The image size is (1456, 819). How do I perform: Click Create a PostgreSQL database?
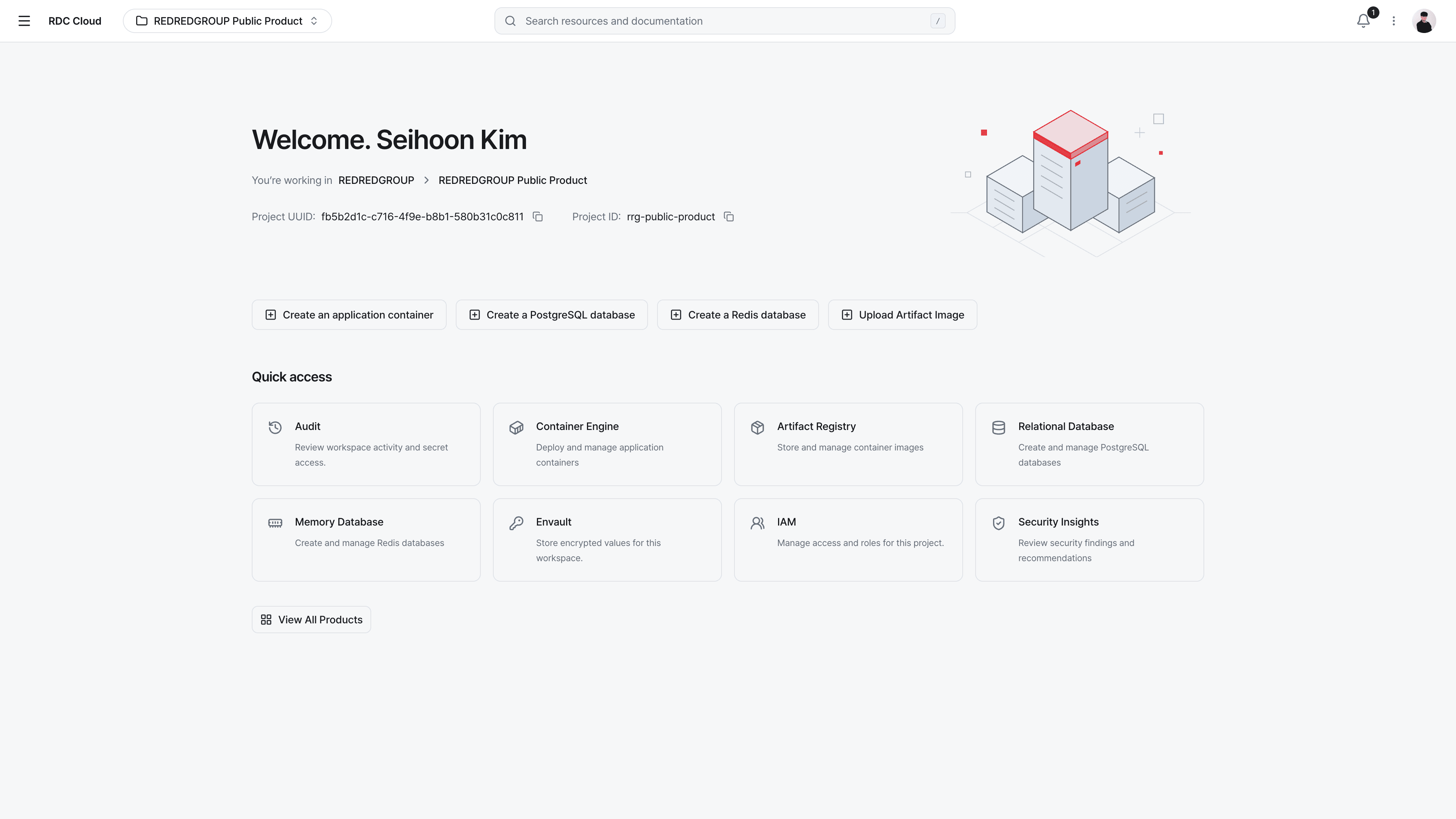[552, 315]
